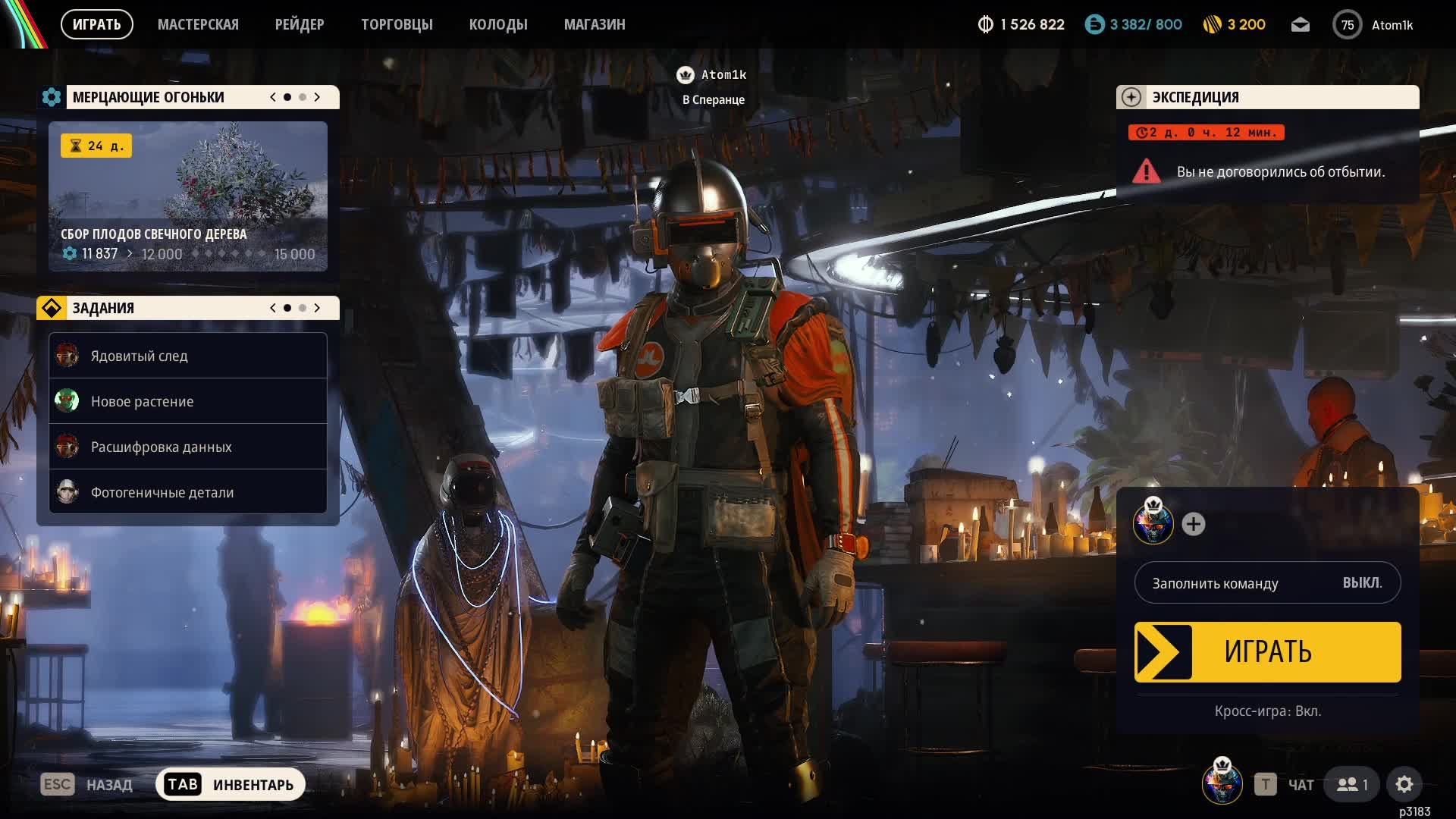
Task: Toggle Кросс-игра crossplay setting
Action: click(1267, 711)
